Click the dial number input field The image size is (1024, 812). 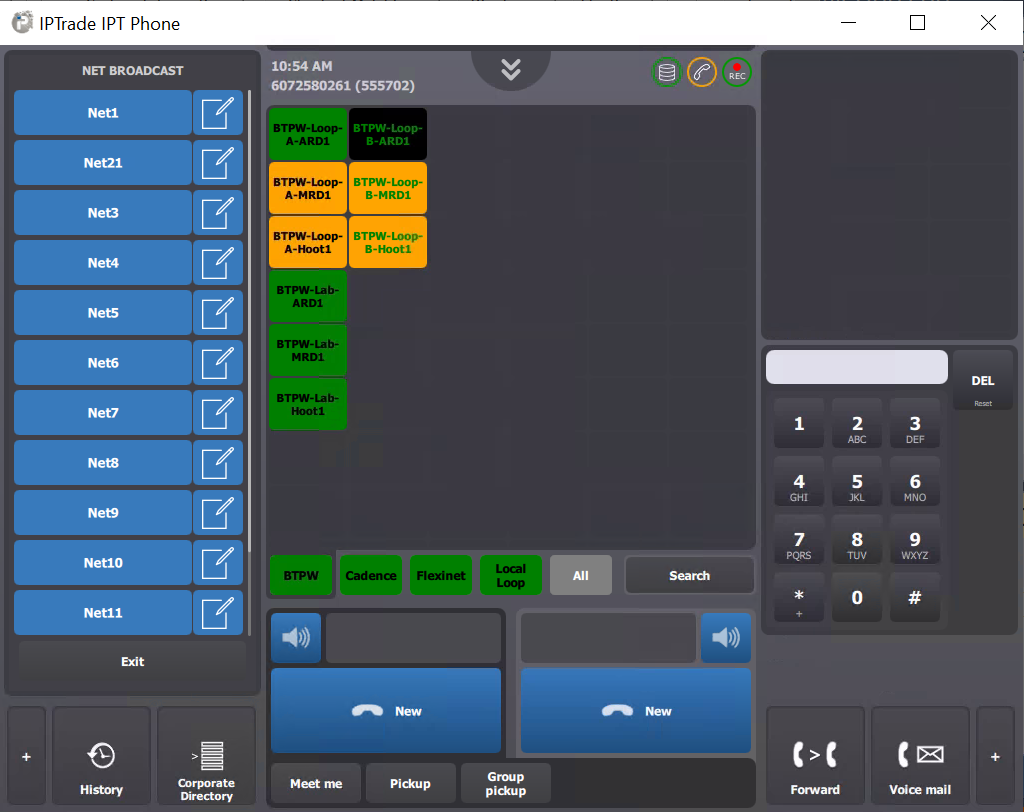857,367
